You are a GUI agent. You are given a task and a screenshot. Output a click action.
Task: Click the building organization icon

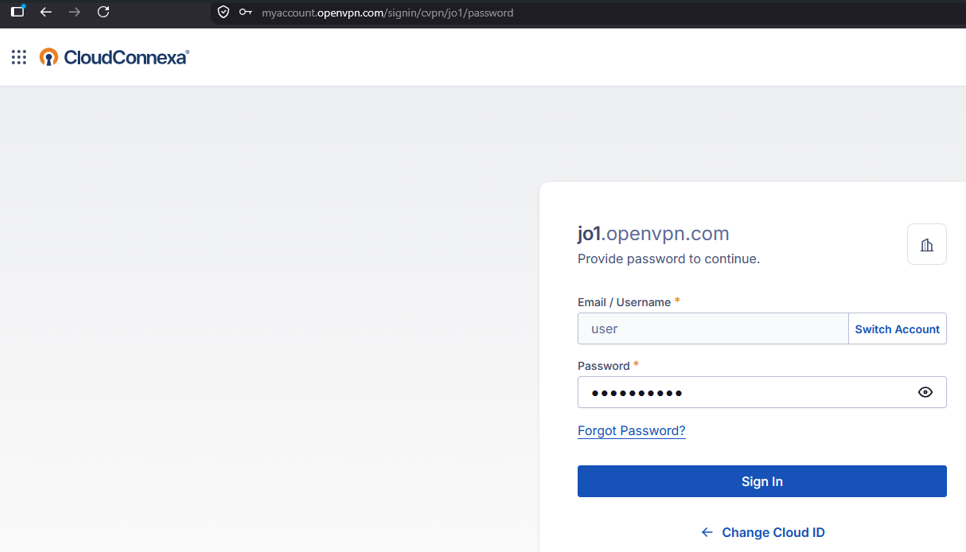point(927,245)
